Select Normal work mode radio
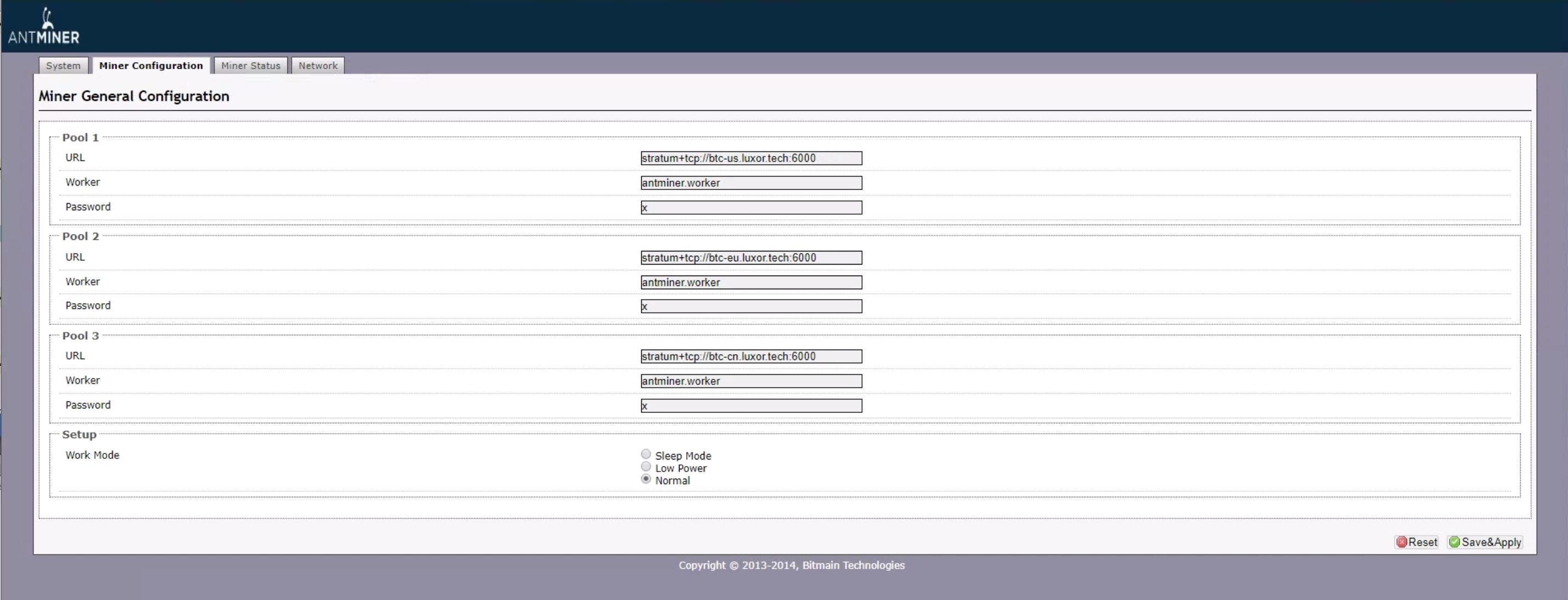 646,479
